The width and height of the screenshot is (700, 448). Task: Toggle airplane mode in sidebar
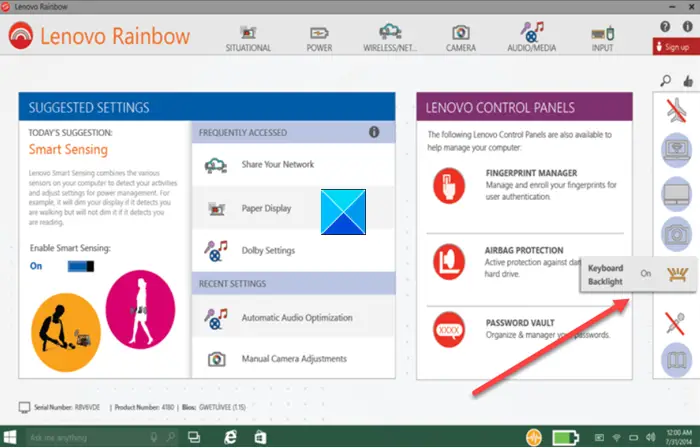click(x=676, y=110)
